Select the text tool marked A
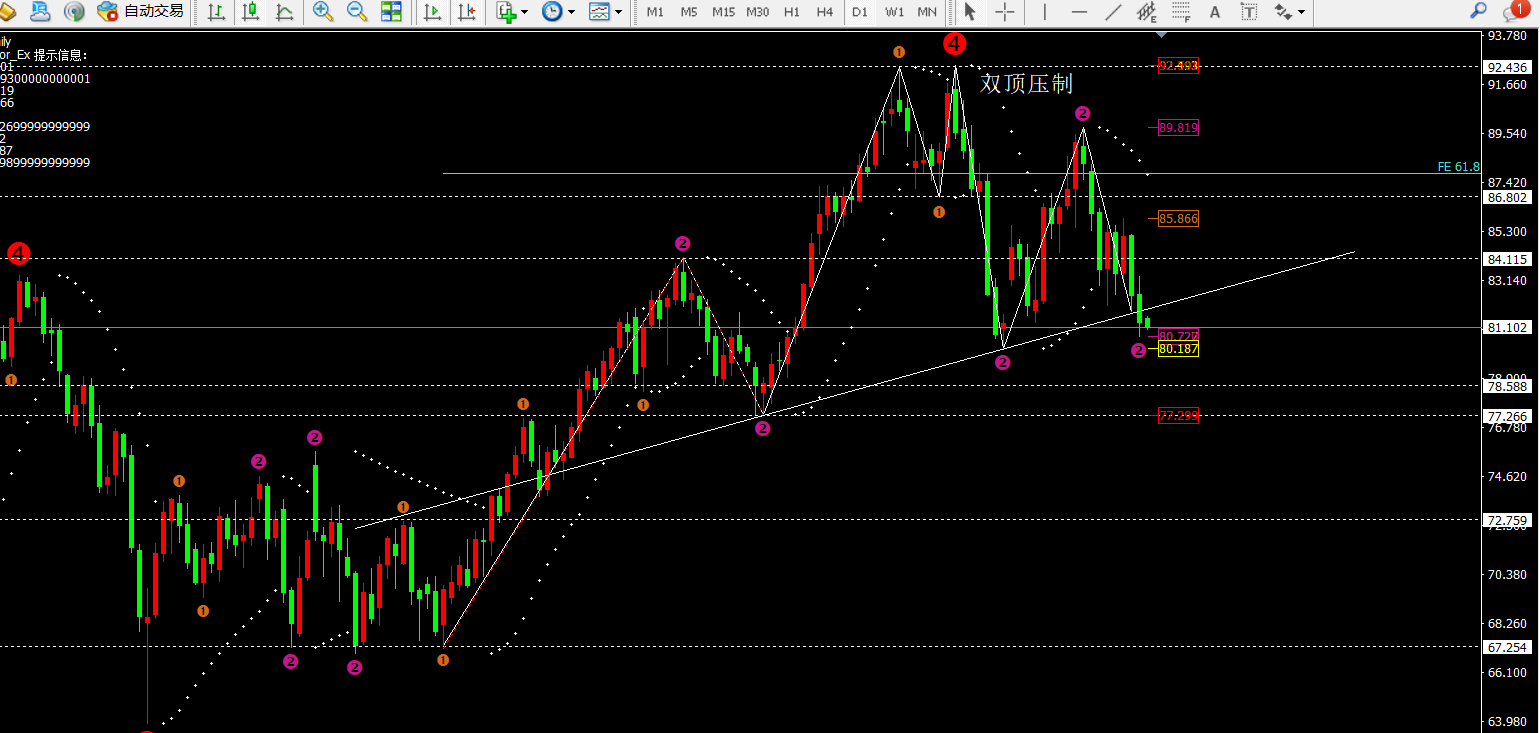The image size is (1540, 733). 1215,12
